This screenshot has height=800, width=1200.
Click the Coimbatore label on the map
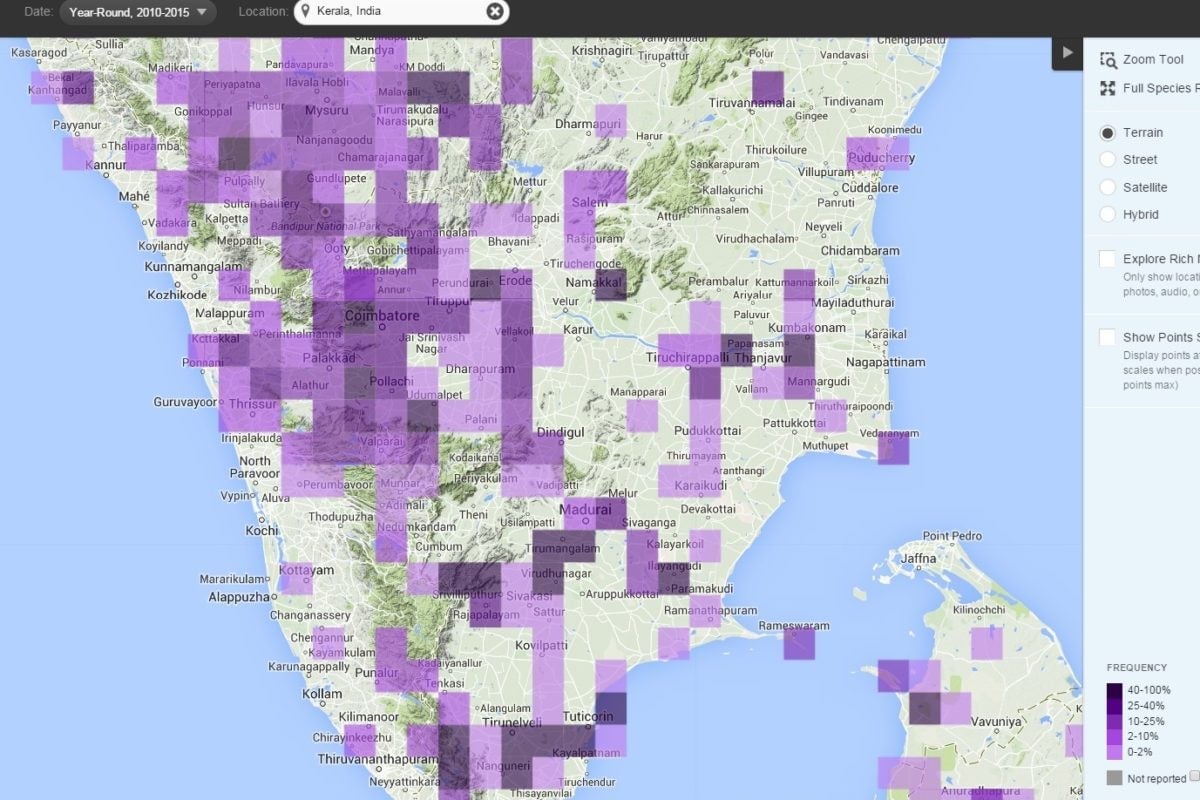(381, 316)
